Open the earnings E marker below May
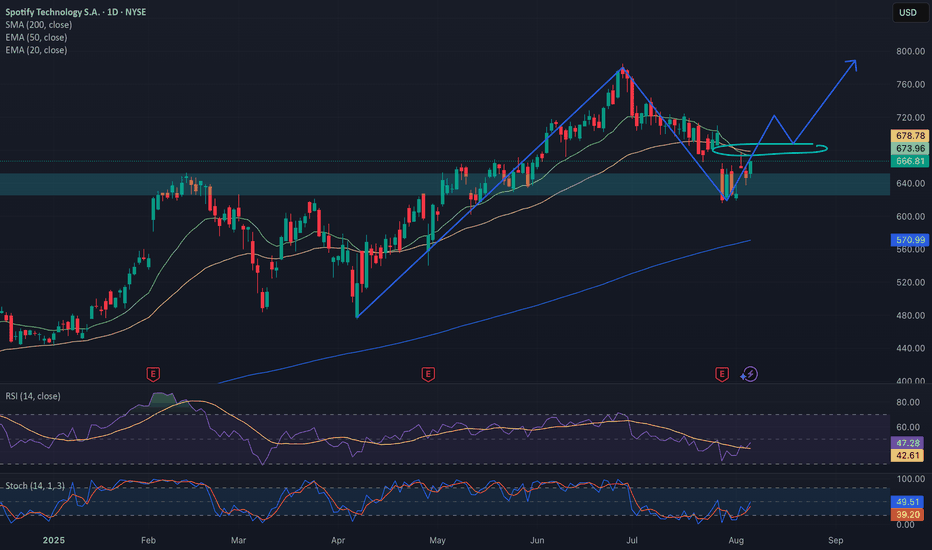Screen dimensions: 932x550 [x=428, y=374]
